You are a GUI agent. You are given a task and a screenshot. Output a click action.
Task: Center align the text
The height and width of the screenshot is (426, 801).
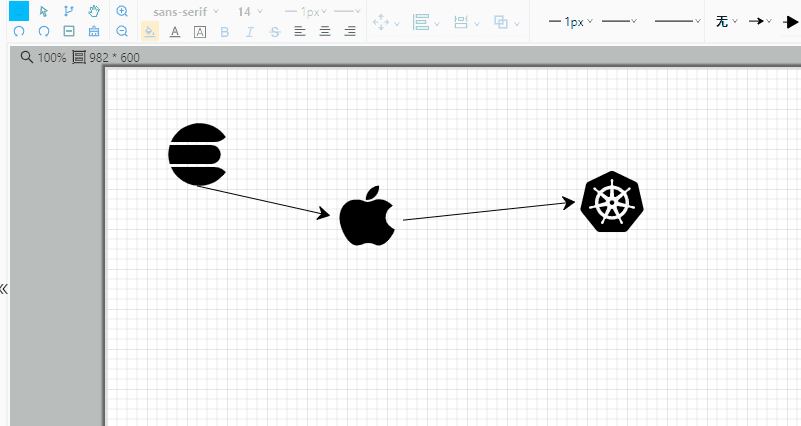coord(325,32)
